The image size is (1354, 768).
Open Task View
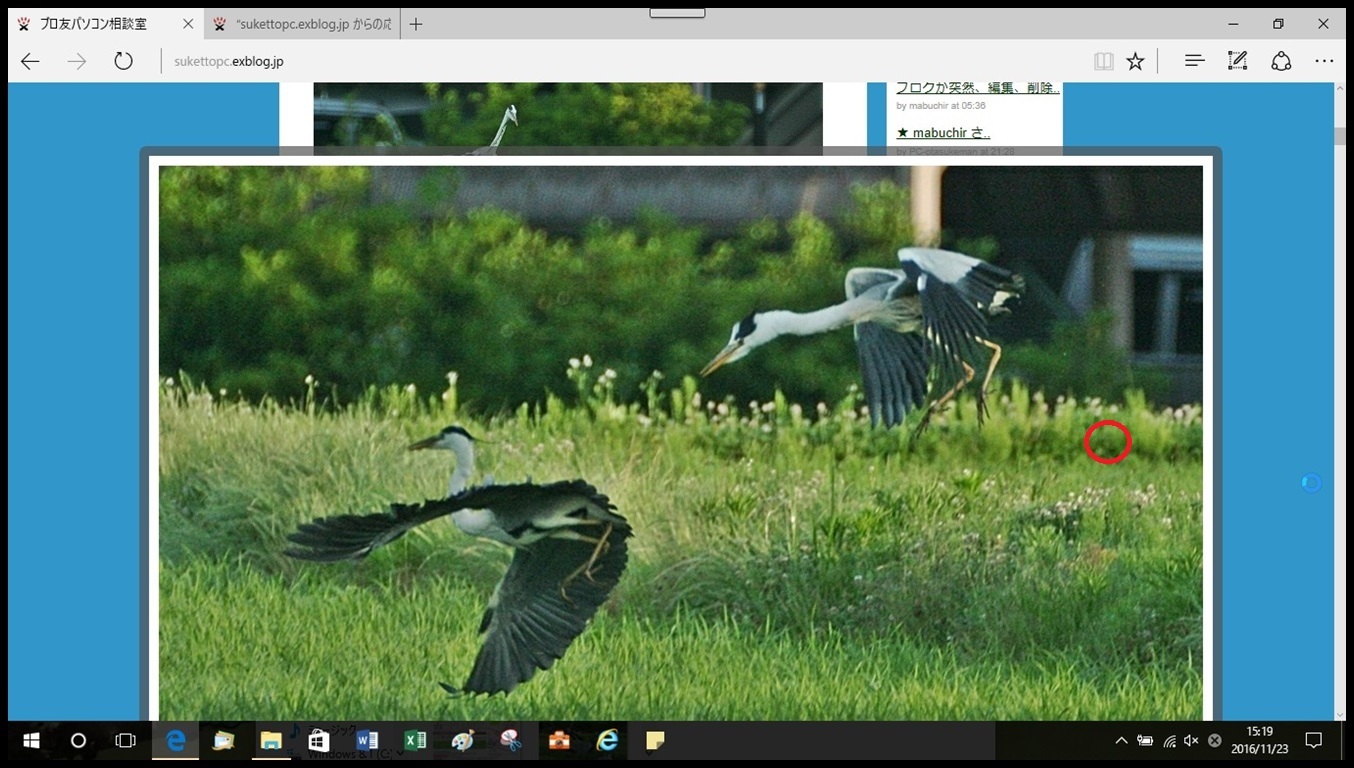(125, 741)
